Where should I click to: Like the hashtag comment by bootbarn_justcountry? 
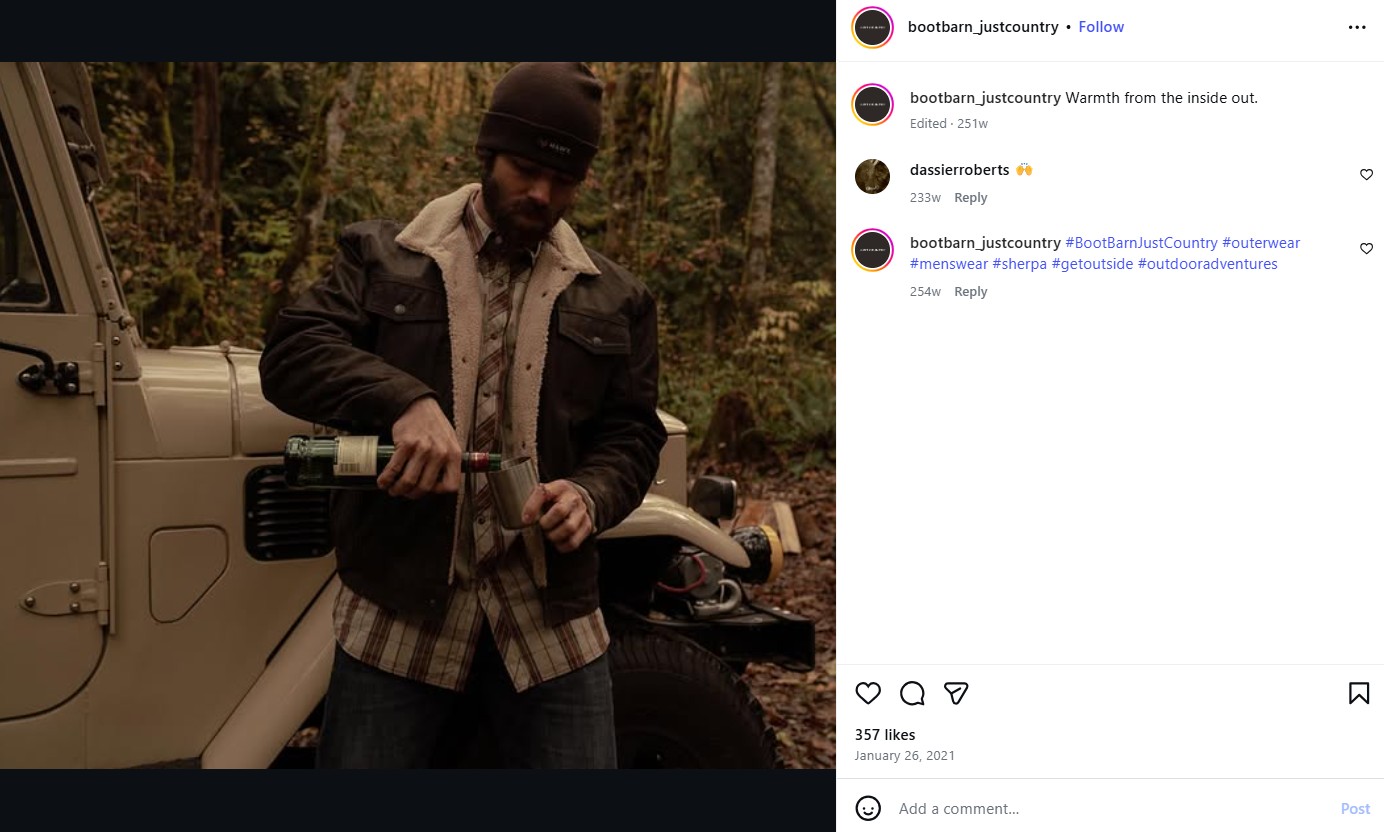(1366, 249)
